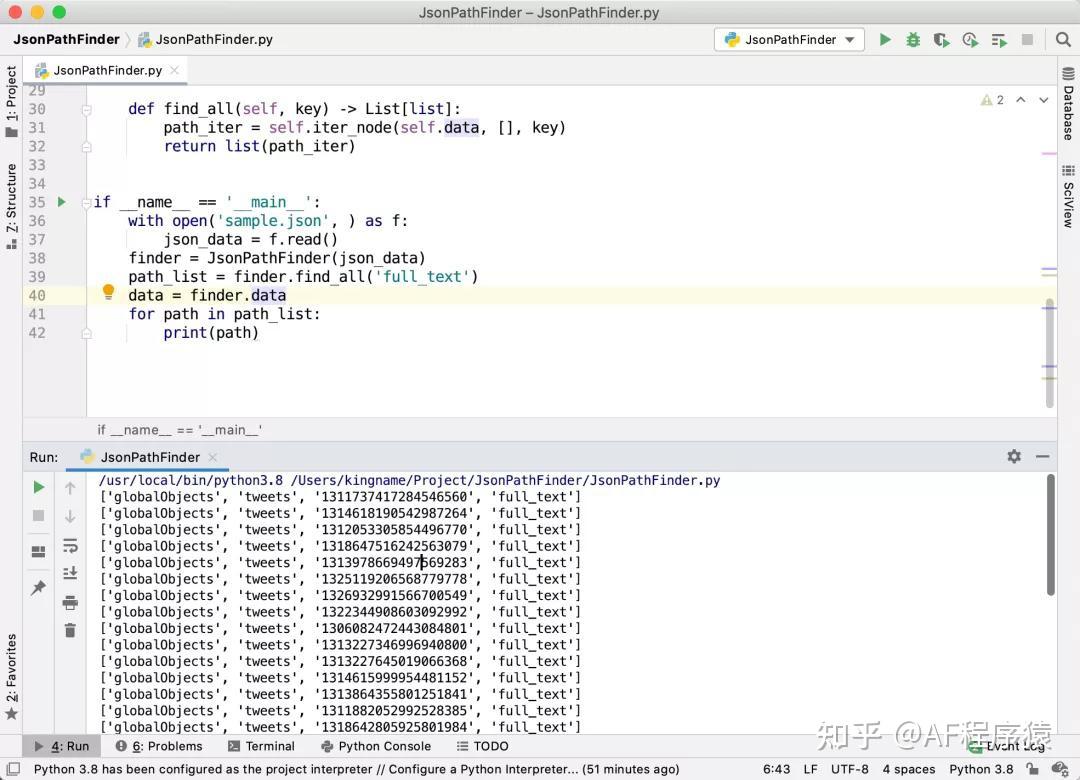Profile JsonPathFinder with the profiler icon

coord(968,39)
